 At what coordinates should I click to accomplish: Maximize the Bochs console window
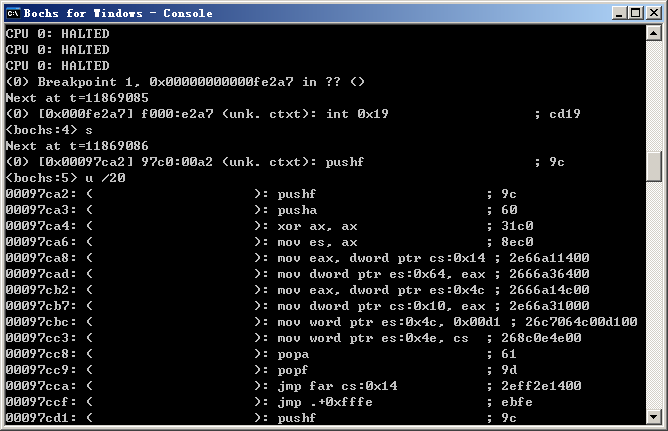pos(636,13)
